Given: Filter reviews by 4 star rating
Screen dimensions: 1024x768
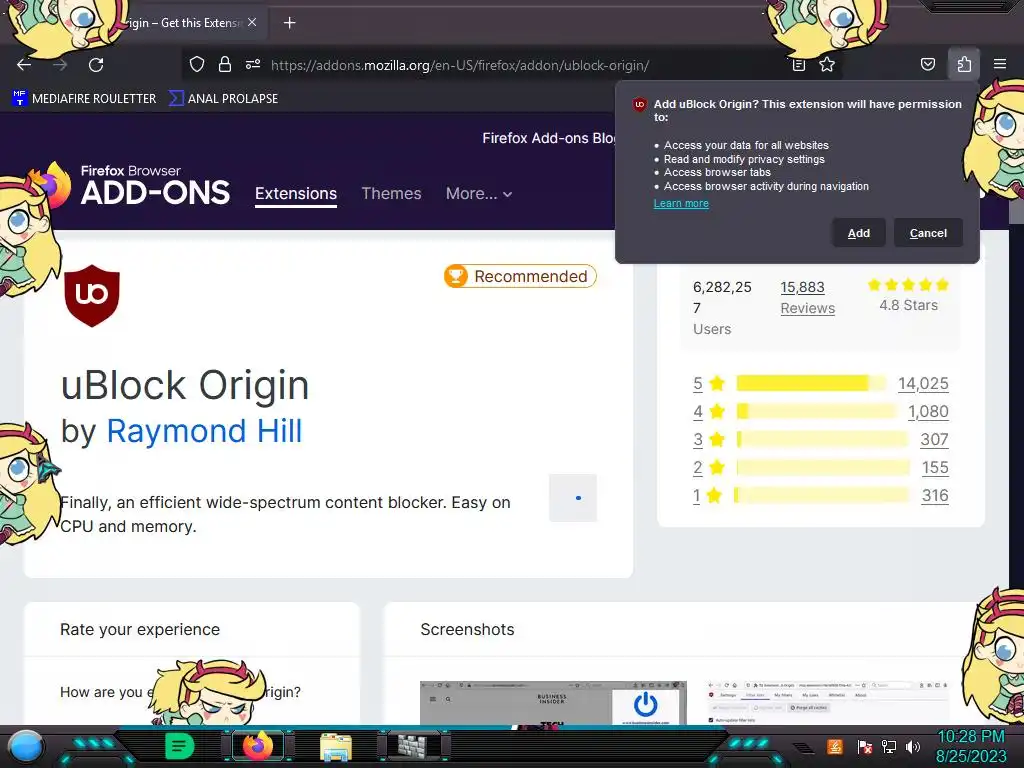Looking at the screenshot, I should point(709,411).
